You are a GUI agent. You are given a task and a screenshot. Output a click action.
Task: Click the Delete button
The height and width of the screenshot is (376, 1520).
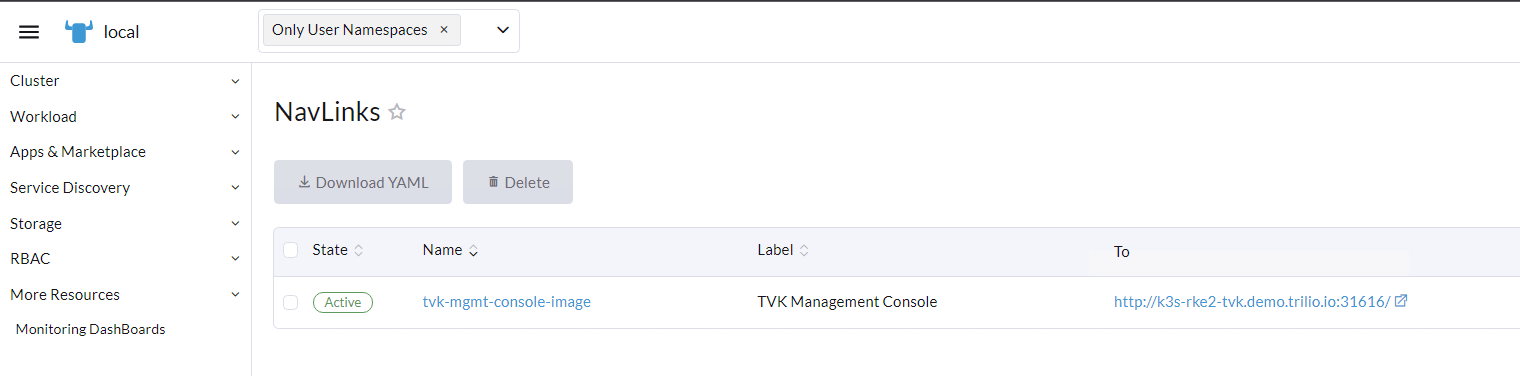click(518, 182)
